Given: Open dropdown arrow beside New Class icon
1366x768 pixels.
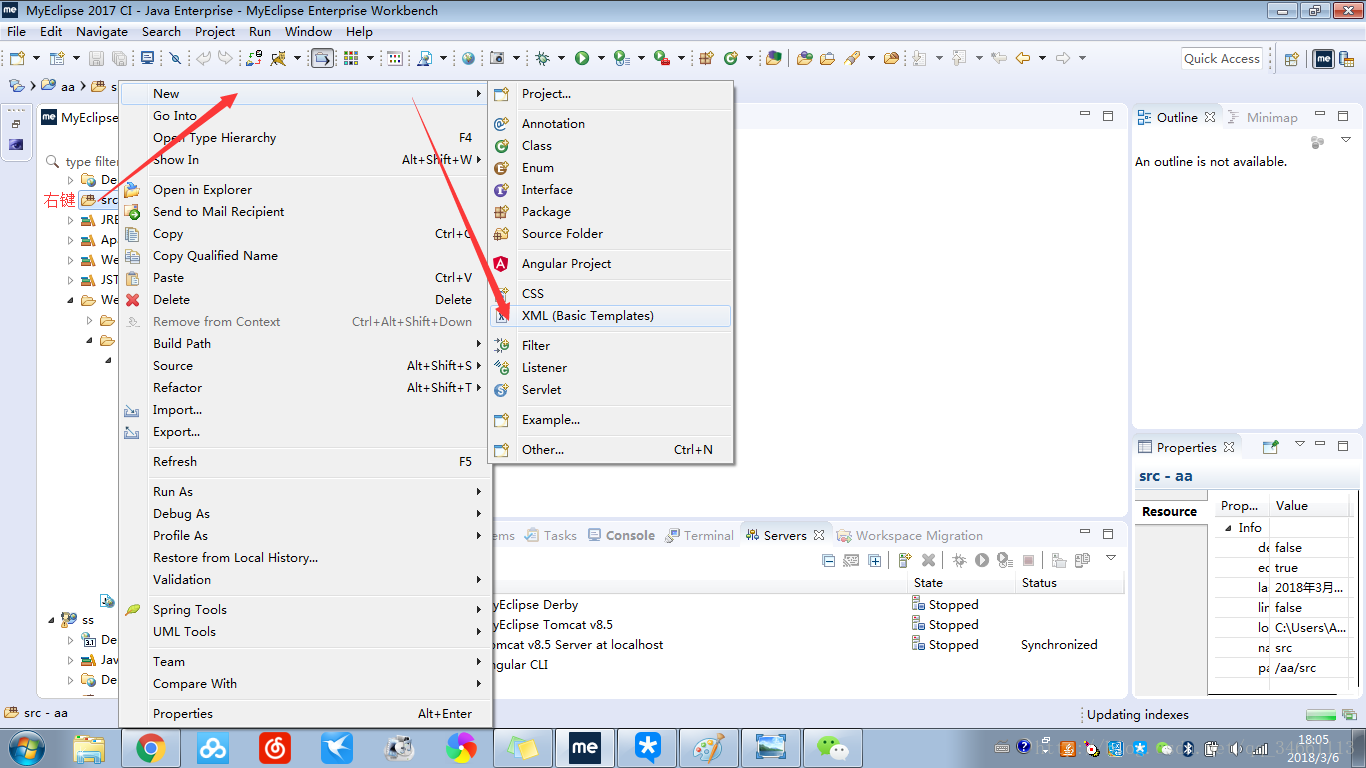Looking at the screenshot, I should 749,58.
